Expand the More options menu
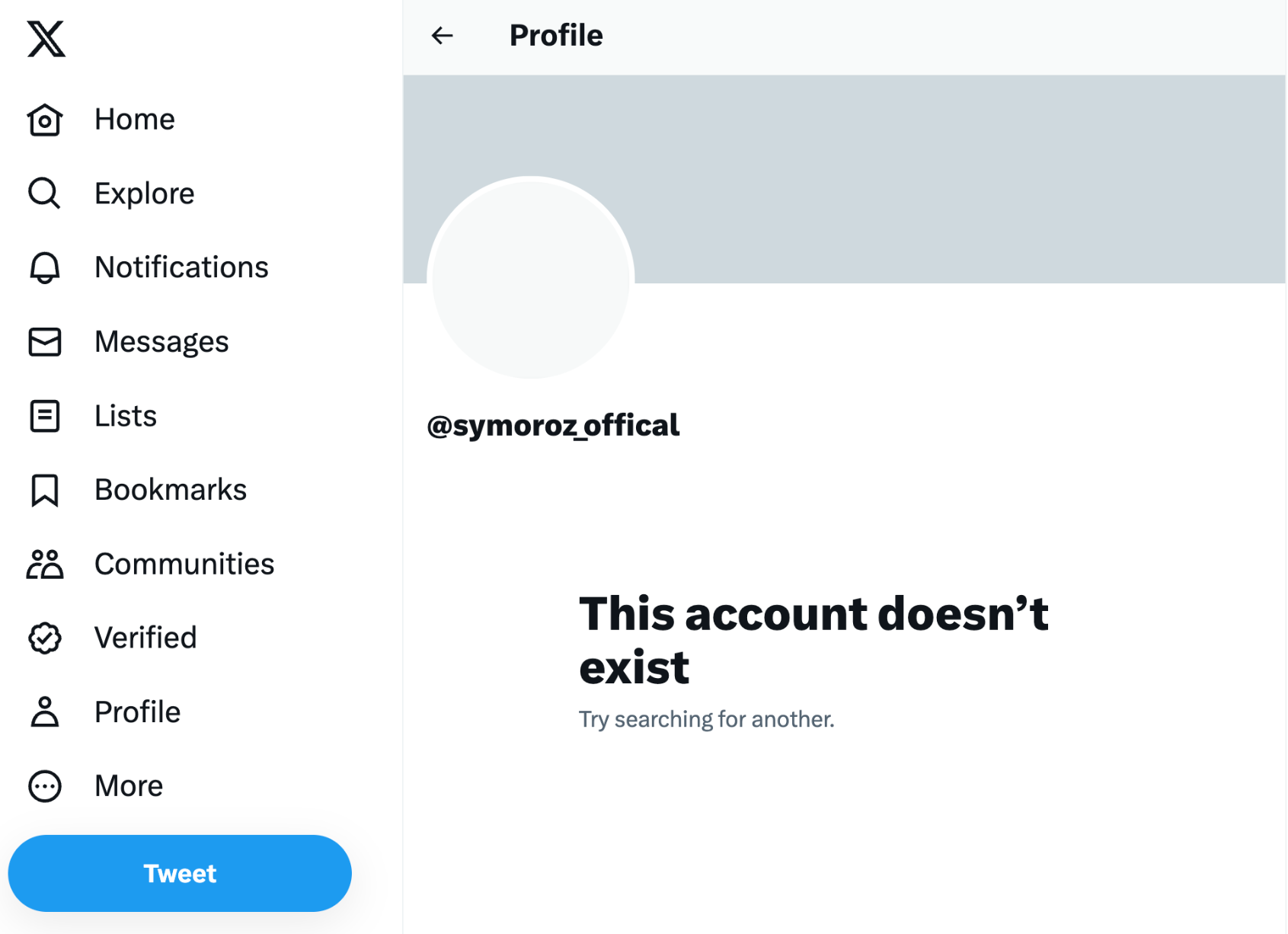The height and width of the screenshot is (934, 1288). pyautogui.click(x=45, y=786)
